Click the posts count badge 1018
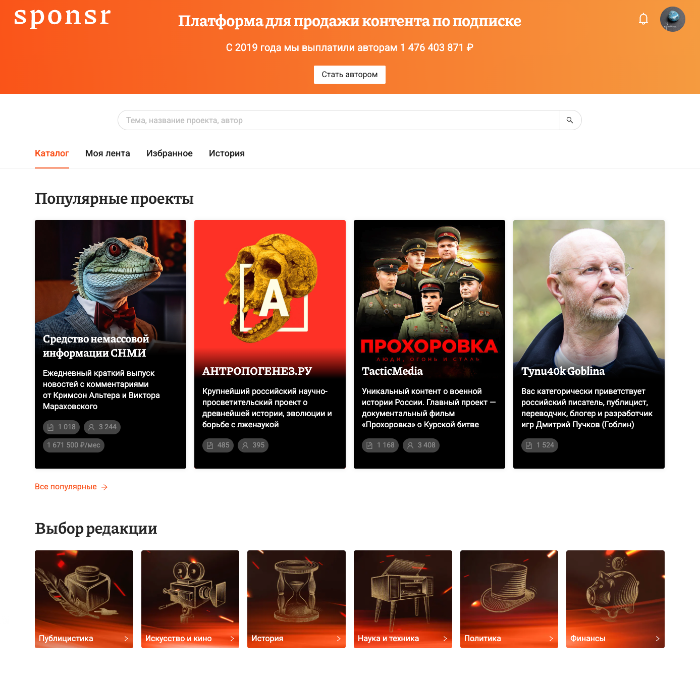Image resolution: width=700 pixels, height=682 pixels. tap(62, 427)
